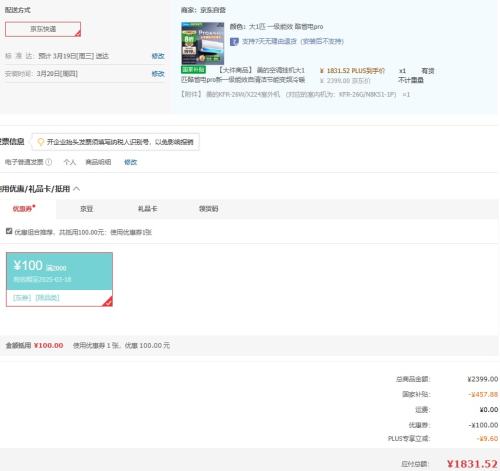
Task: Click 修改 to edit invoice information
Action: click(131, 162)
